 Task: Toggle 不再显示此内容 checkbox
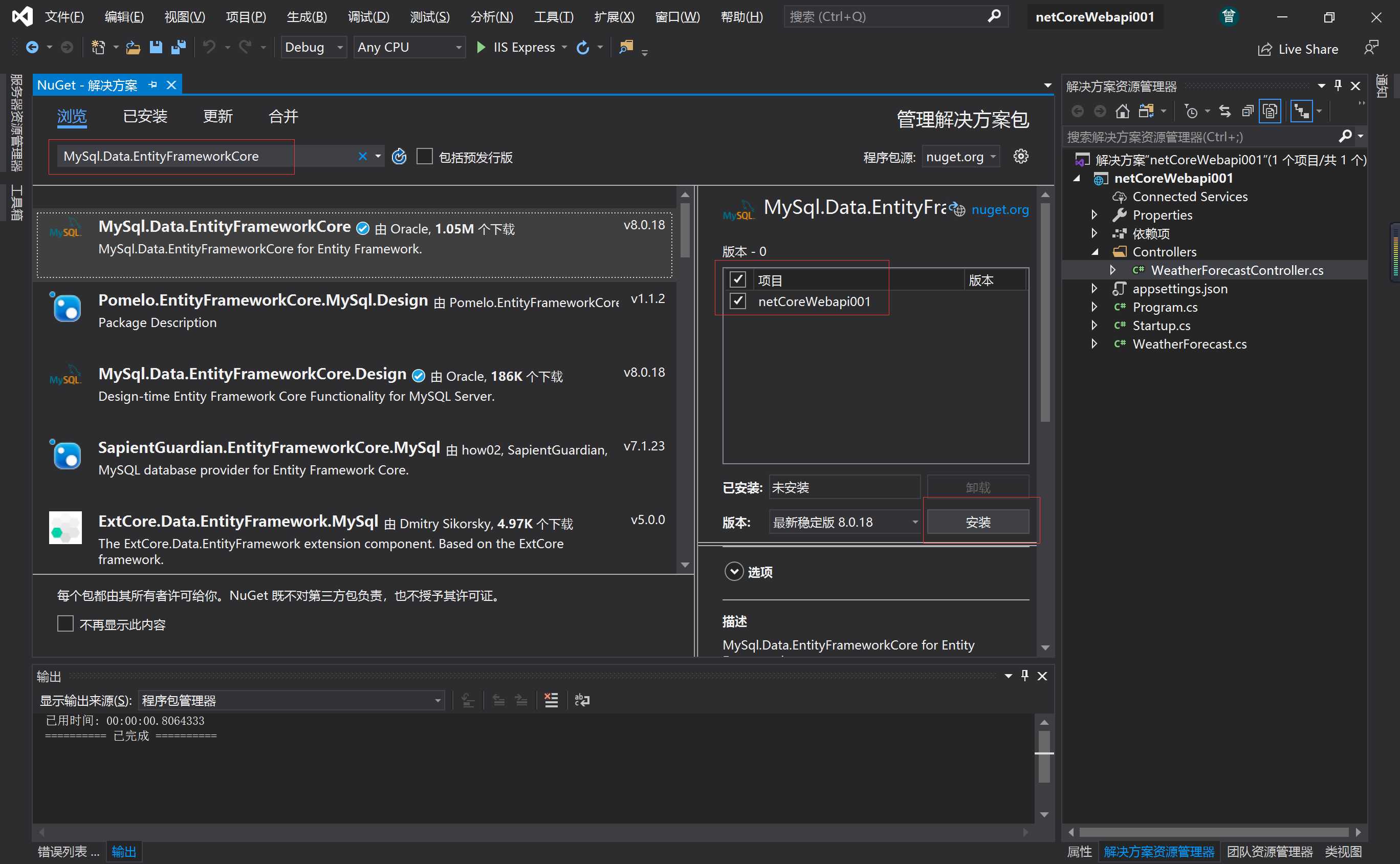63,623
